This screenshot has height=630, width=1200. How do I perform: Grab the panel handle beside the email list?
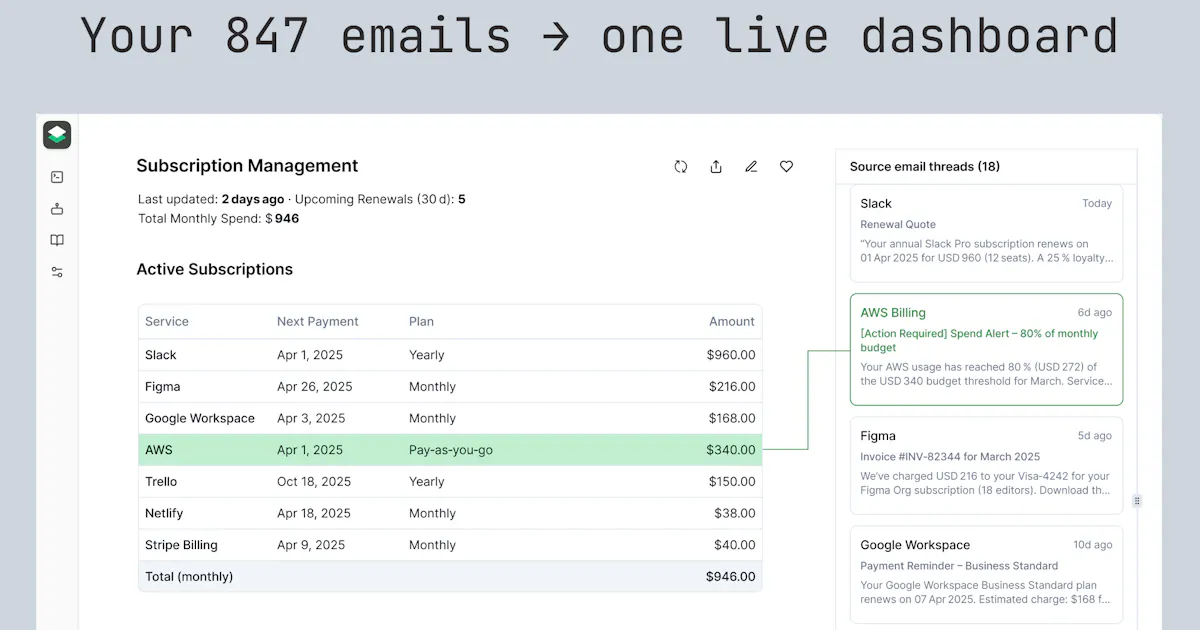(x=1137, y=500)
